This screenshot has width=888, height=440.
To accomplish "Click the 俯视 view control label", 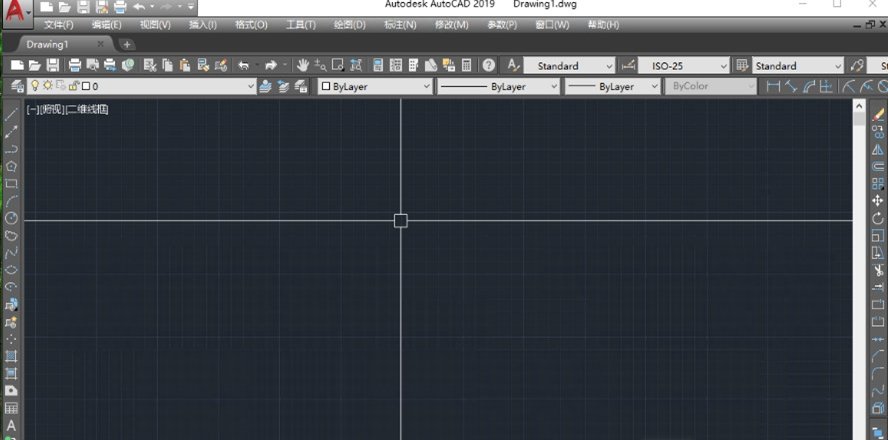I will pos(53,109).
